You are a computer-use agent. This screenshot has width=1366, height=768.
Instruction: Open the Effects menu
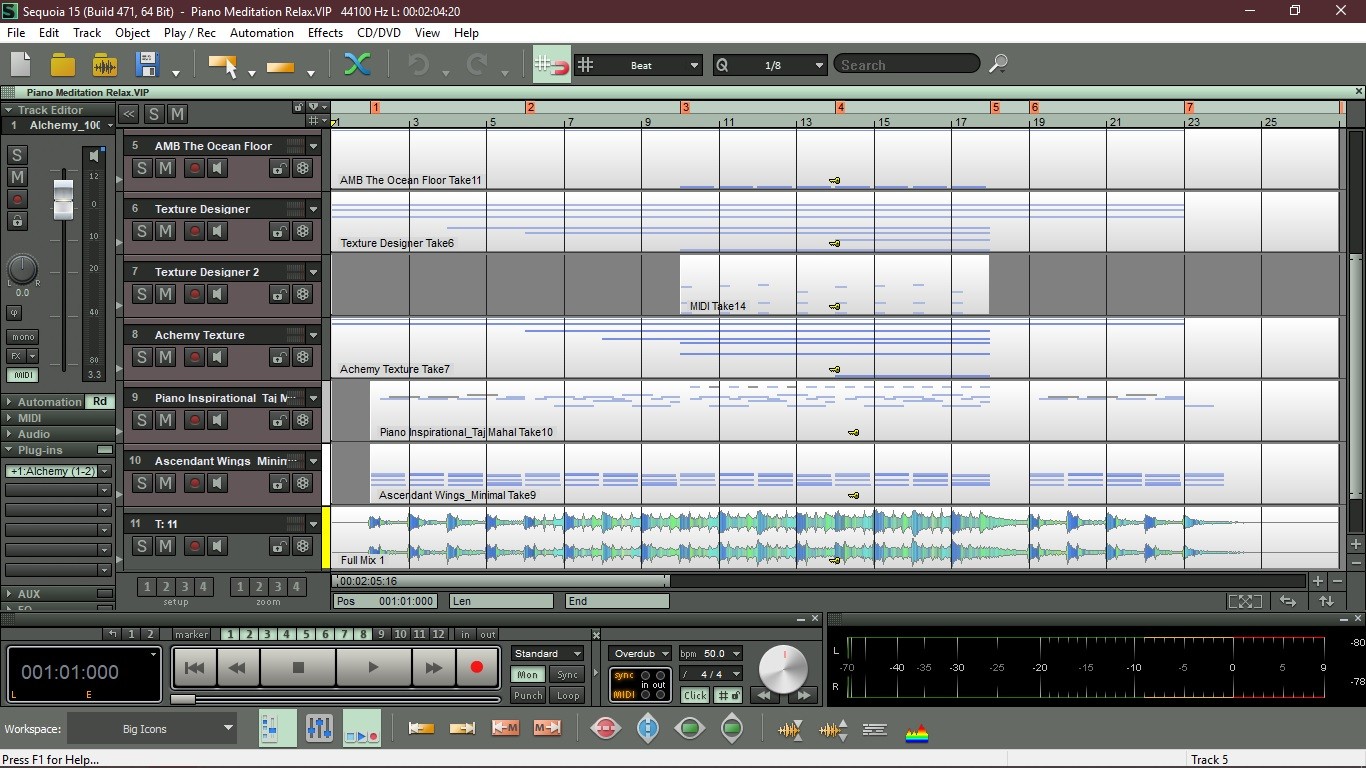(x=325, y=33)
